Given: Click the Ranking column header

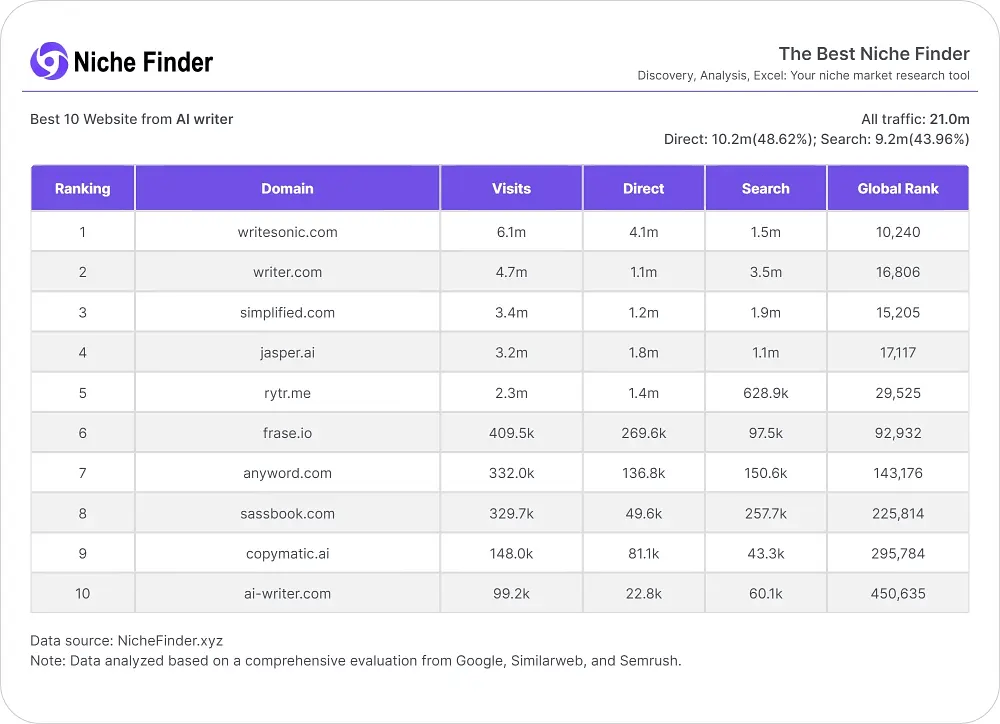Looking at the screenshot, I should [82, 188].
